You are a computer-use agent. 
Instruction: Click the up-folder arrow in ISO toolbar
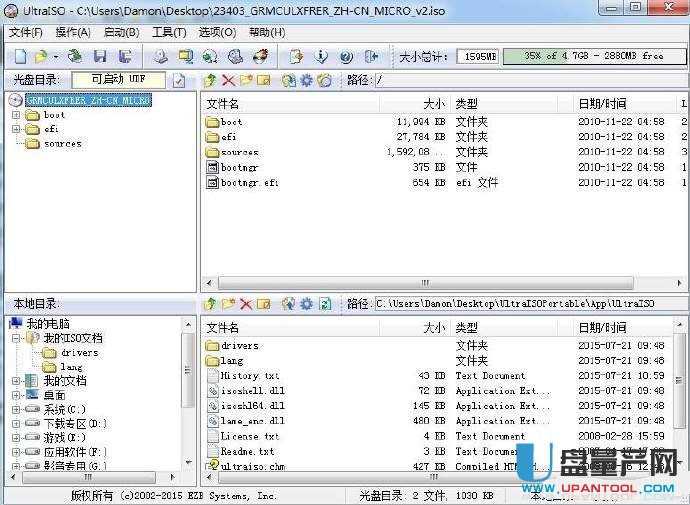point(210,80)
